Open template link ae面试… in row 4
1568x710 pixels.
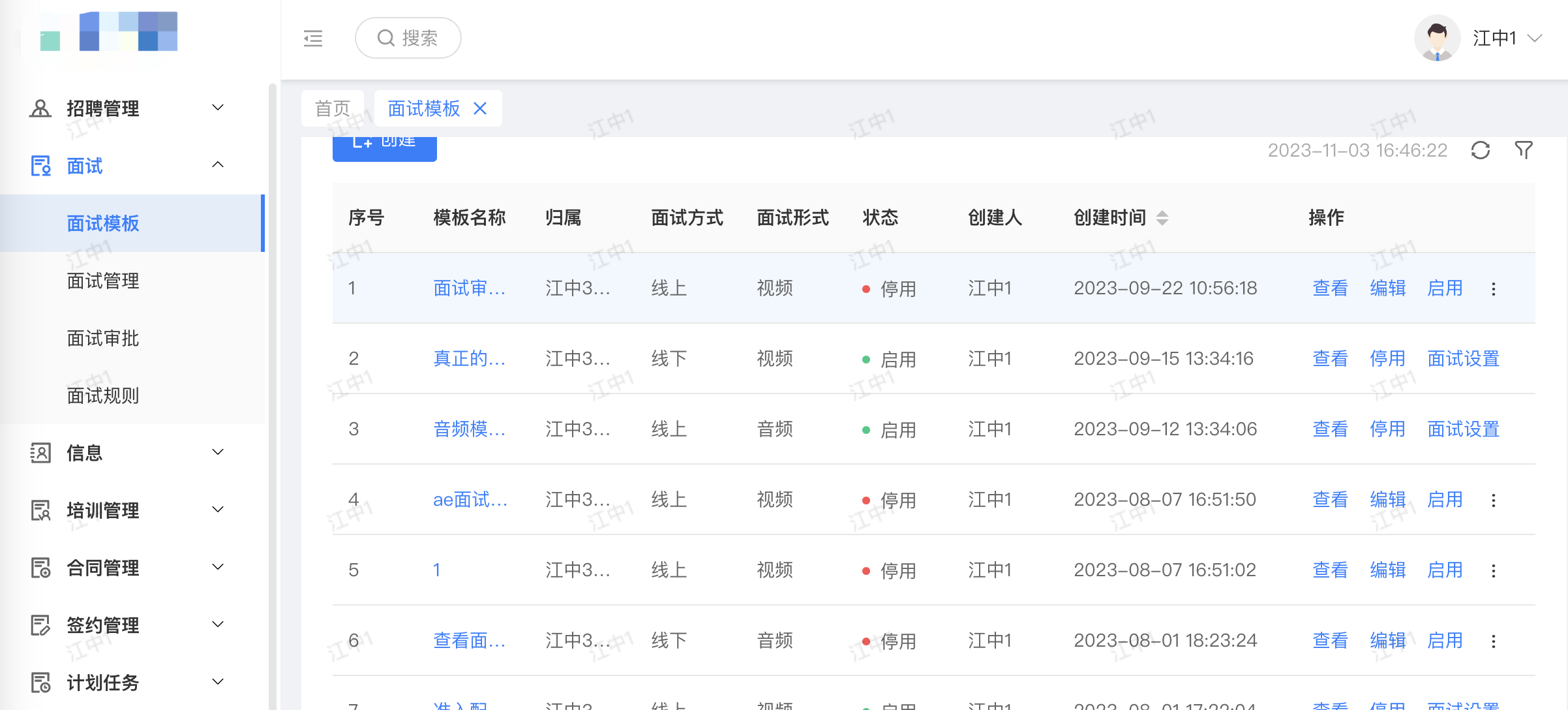pyautogui.click(x=470, y=499)
